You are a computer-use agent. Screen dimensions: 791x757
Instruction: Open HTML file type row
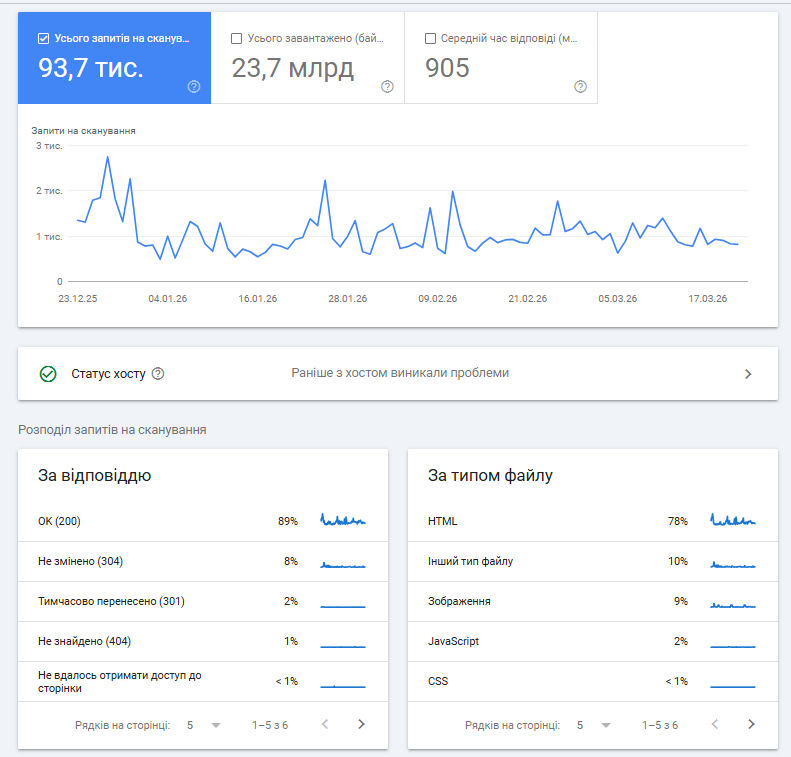point(593,521)
